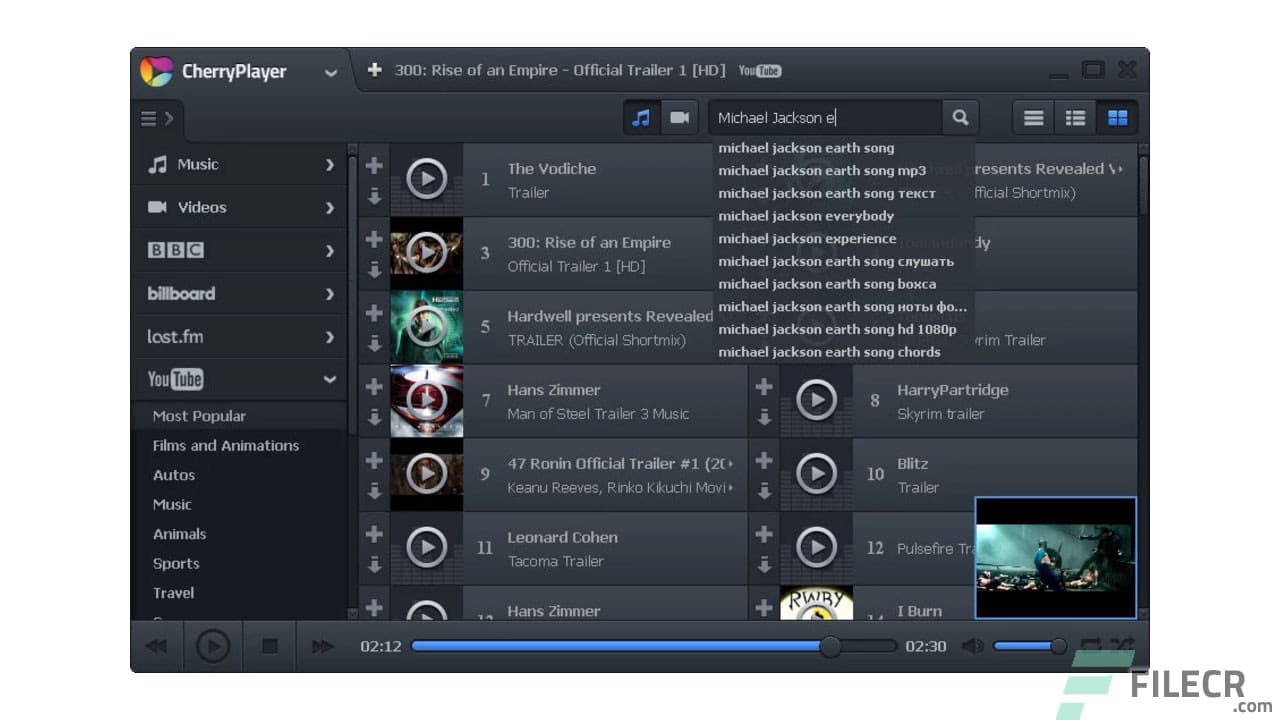Open Films and Animations category
This screenshot has width=1280, height=720.
[x=224, y=445]
